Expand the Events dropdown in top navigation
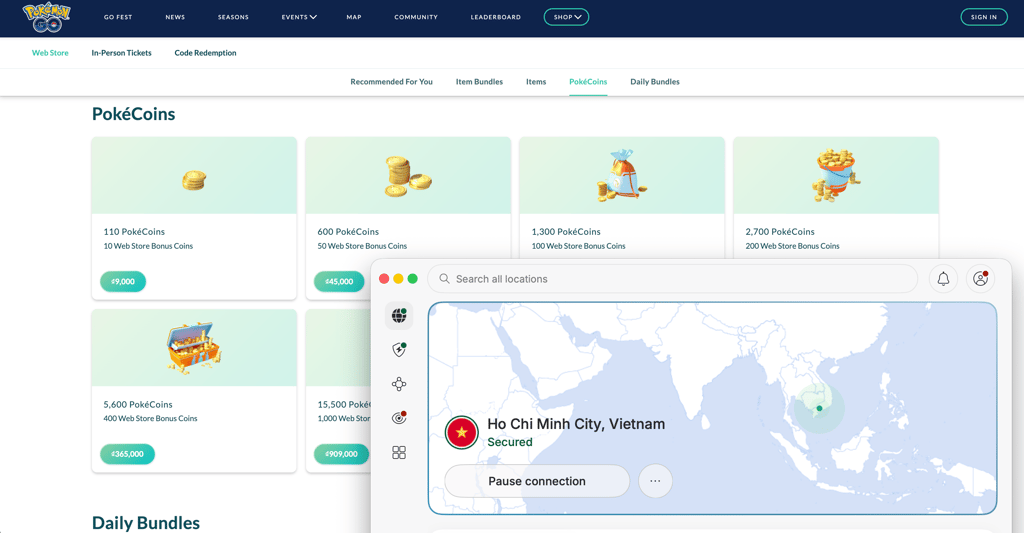The image size is (1024, 533). click(299, 17)
